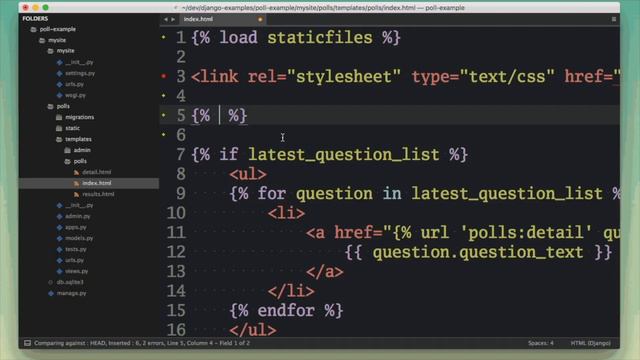Click the previous tab arrow
The width and height of the screenshot is (640, 360).
tap(166, 19)
